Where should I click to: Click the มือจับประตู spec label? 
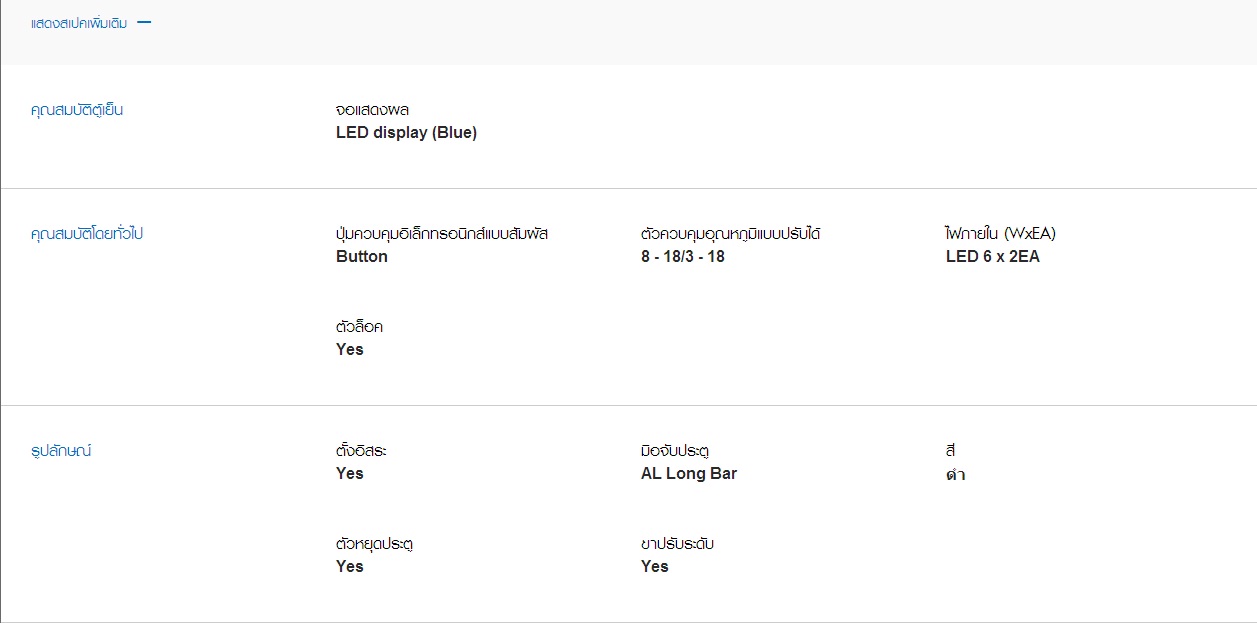675,451
